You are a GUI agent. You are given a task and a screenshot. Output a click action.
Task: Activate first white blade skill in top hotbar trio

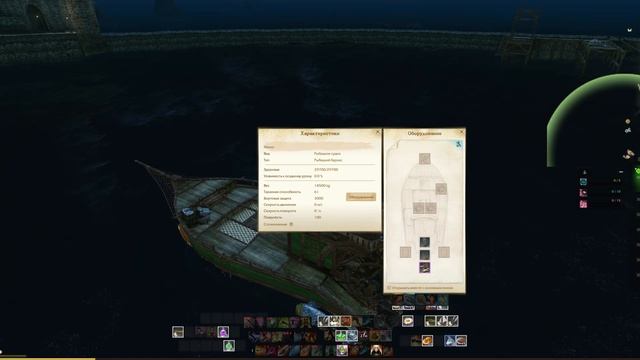[x=323, y=321]
